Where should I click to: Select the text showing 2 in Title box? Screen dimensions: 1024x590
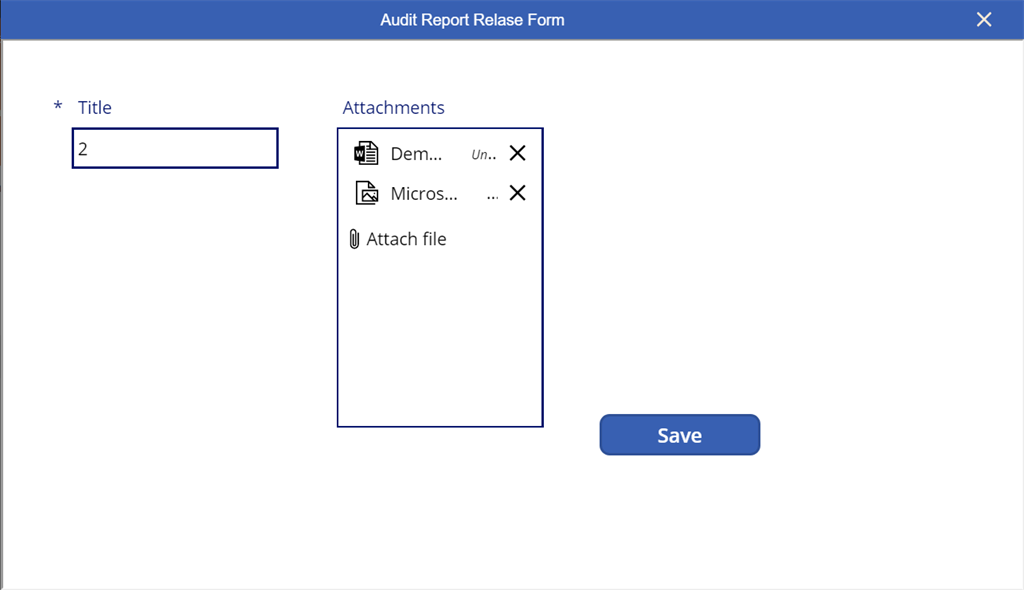[x=81, y=148]
